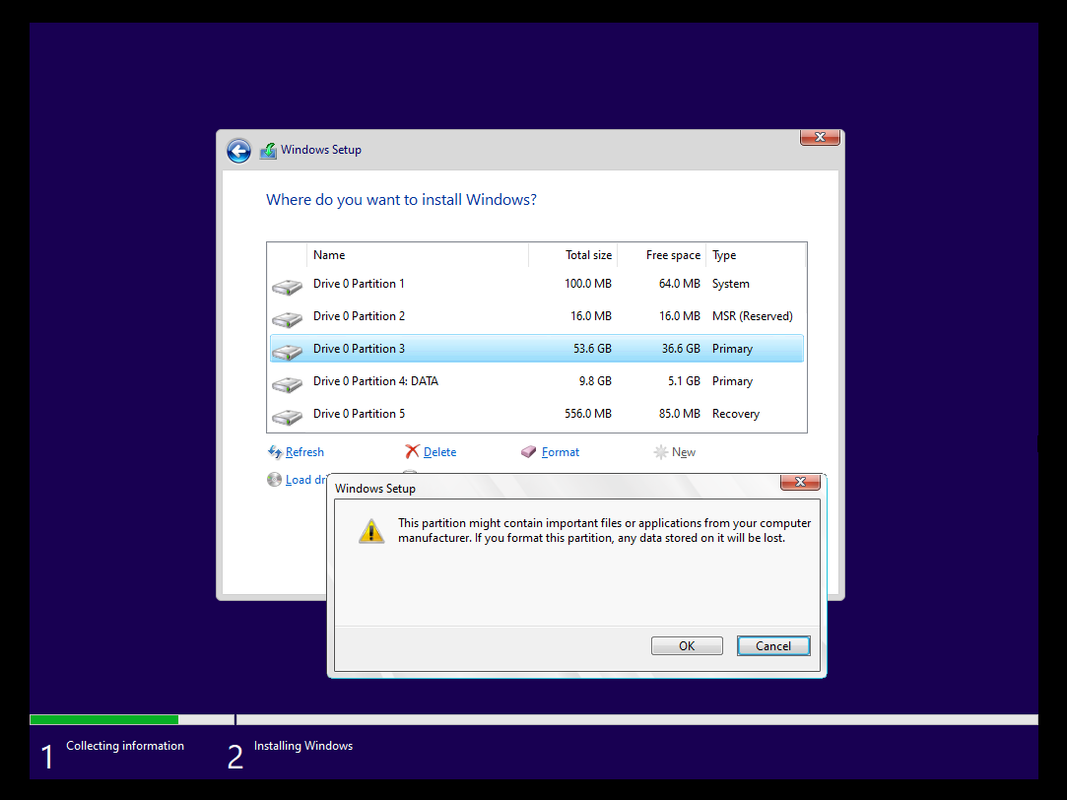Click the green Collecting information progress bar
The height and width of the screenshot is (800, 1067).
pos(104,720)
